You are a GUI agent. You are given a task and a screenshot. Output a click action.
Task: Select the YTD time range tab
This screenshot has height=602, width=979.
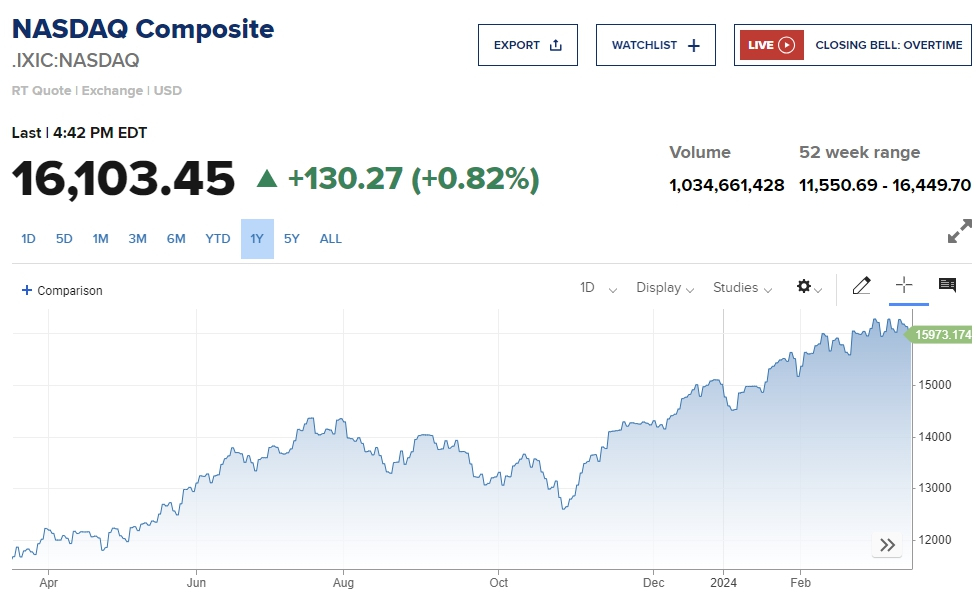click(218, 239)
